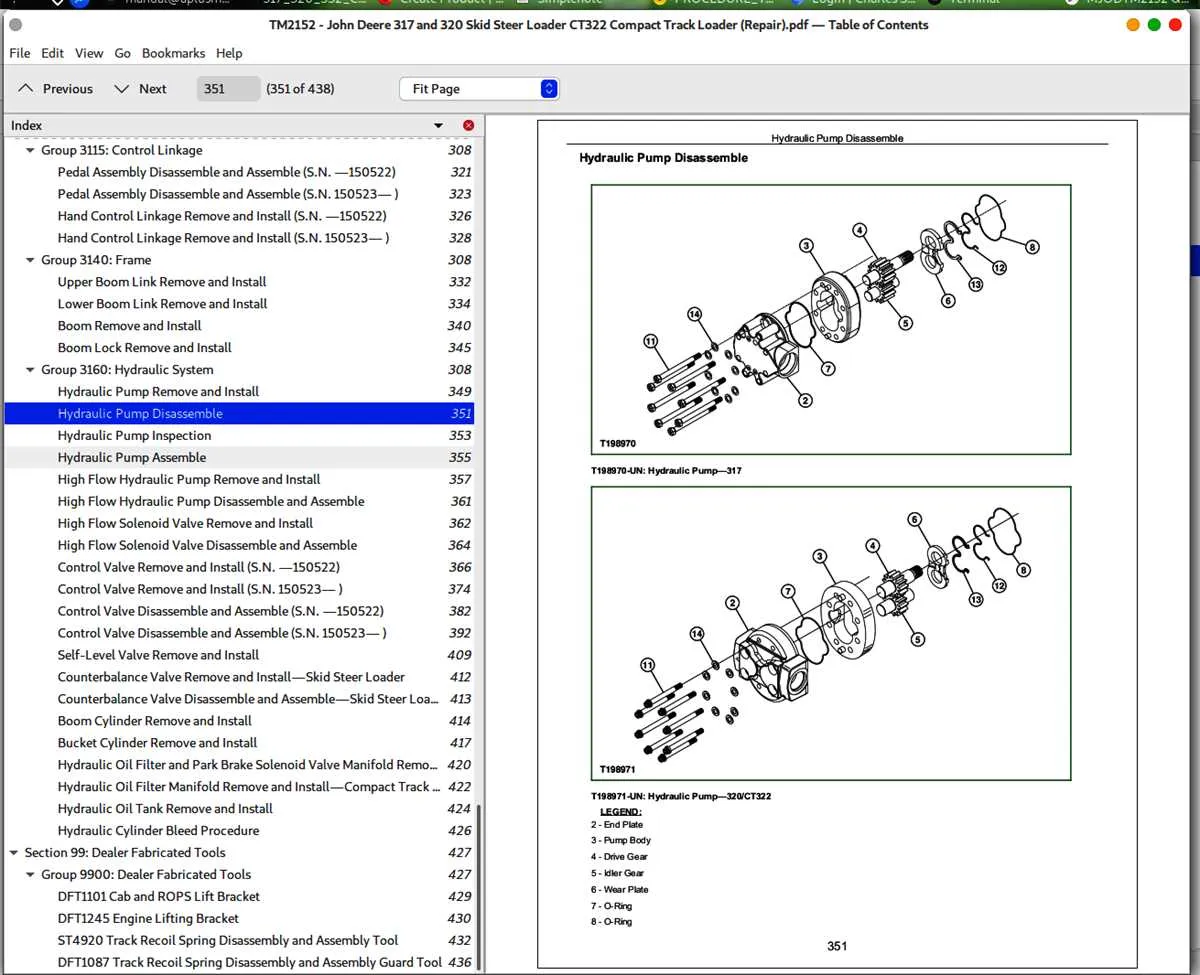Viewport: 1200px width, 975px height.
Task: Collapse Group 3160: Hydraulic System
Action: click(30, 370)
